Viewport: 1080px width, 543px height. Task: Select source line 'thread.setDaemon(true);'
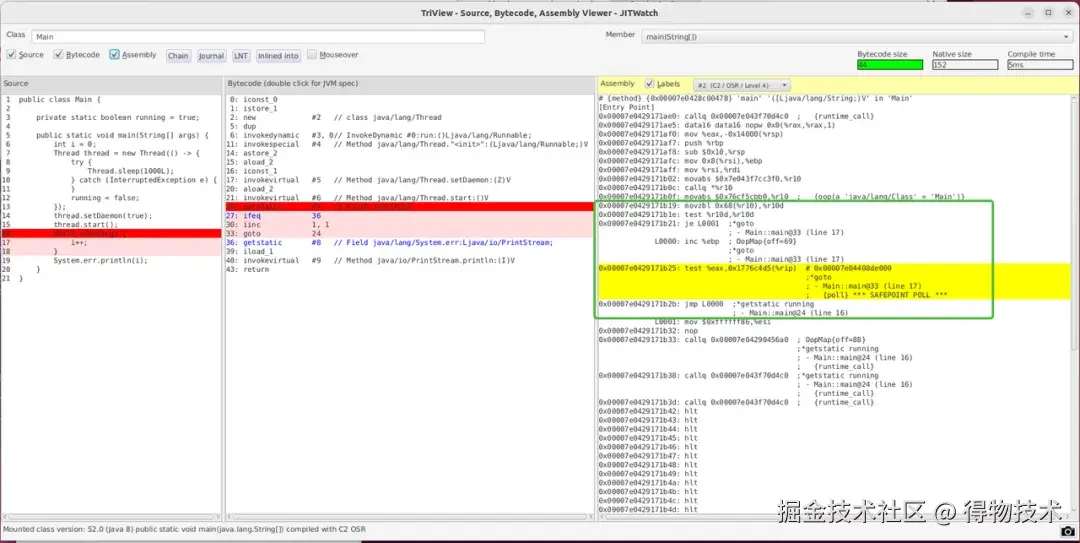[x=103, y=216]
